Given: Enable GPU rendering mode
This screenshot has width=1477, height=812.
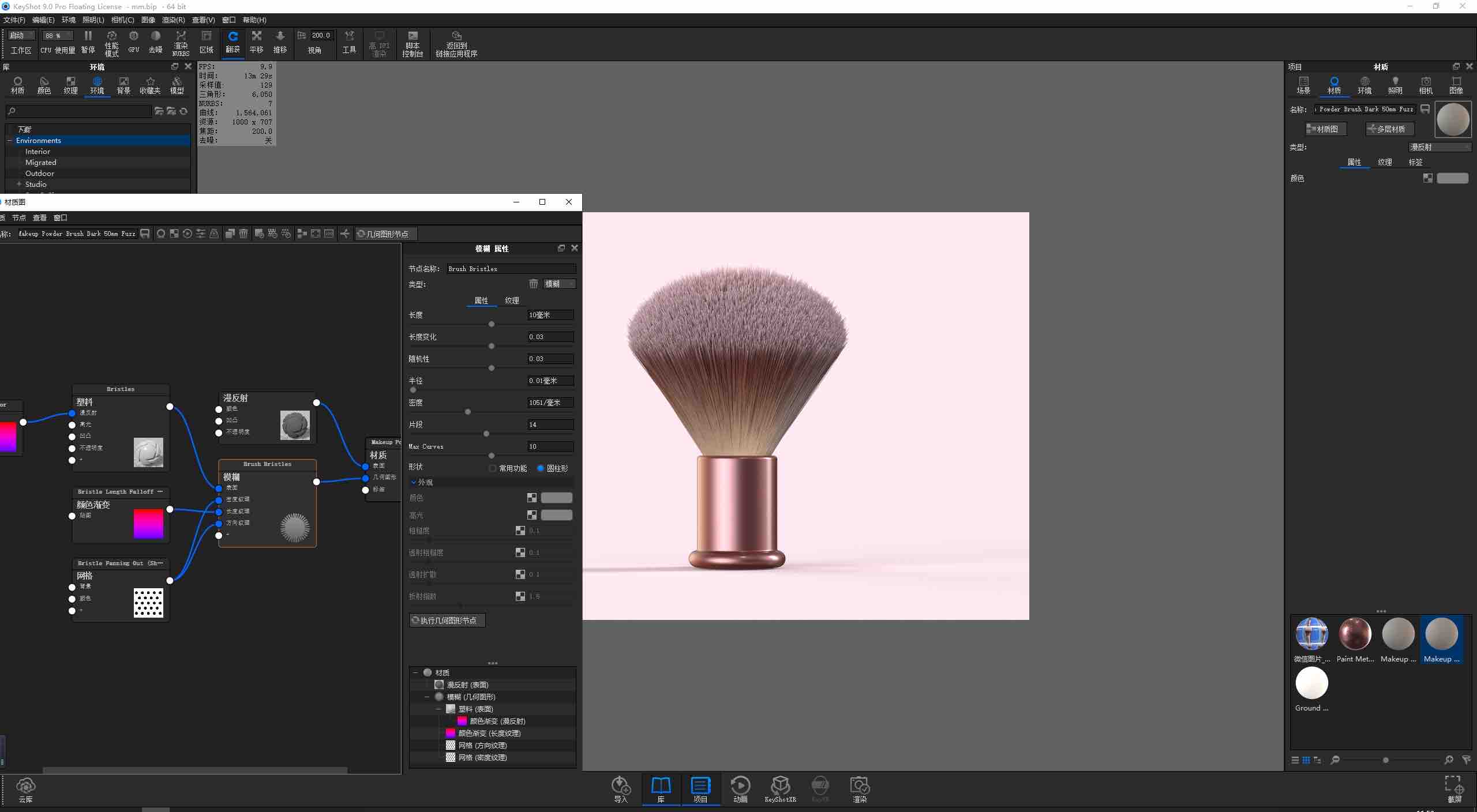Looking at the screenshot, I should [x=133, y=43].
